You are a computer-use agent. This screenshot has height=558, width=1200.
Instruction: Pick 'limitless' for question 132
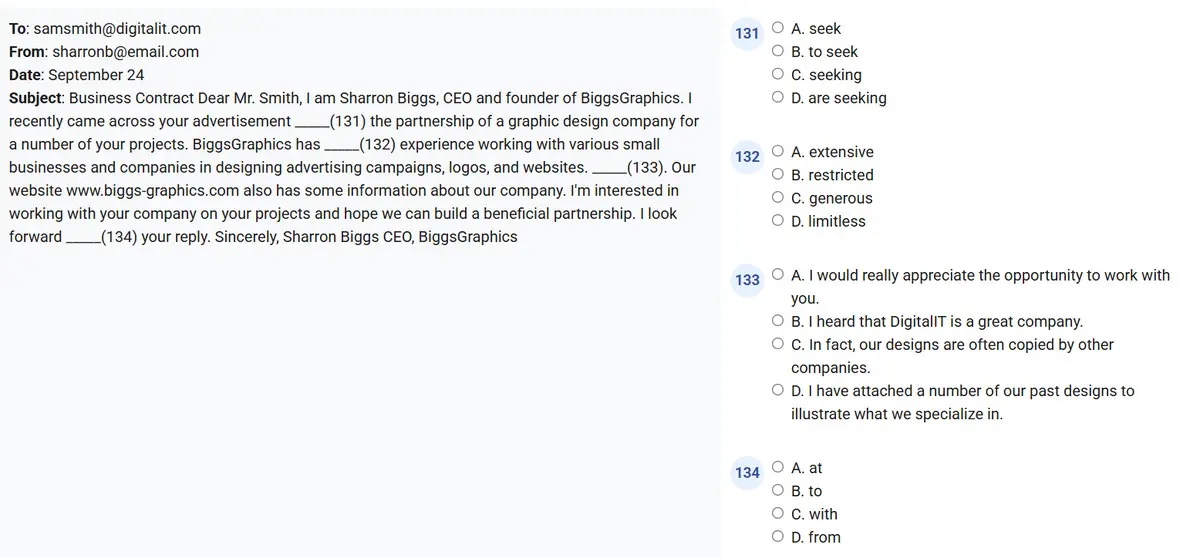click(x=778, y=221)
